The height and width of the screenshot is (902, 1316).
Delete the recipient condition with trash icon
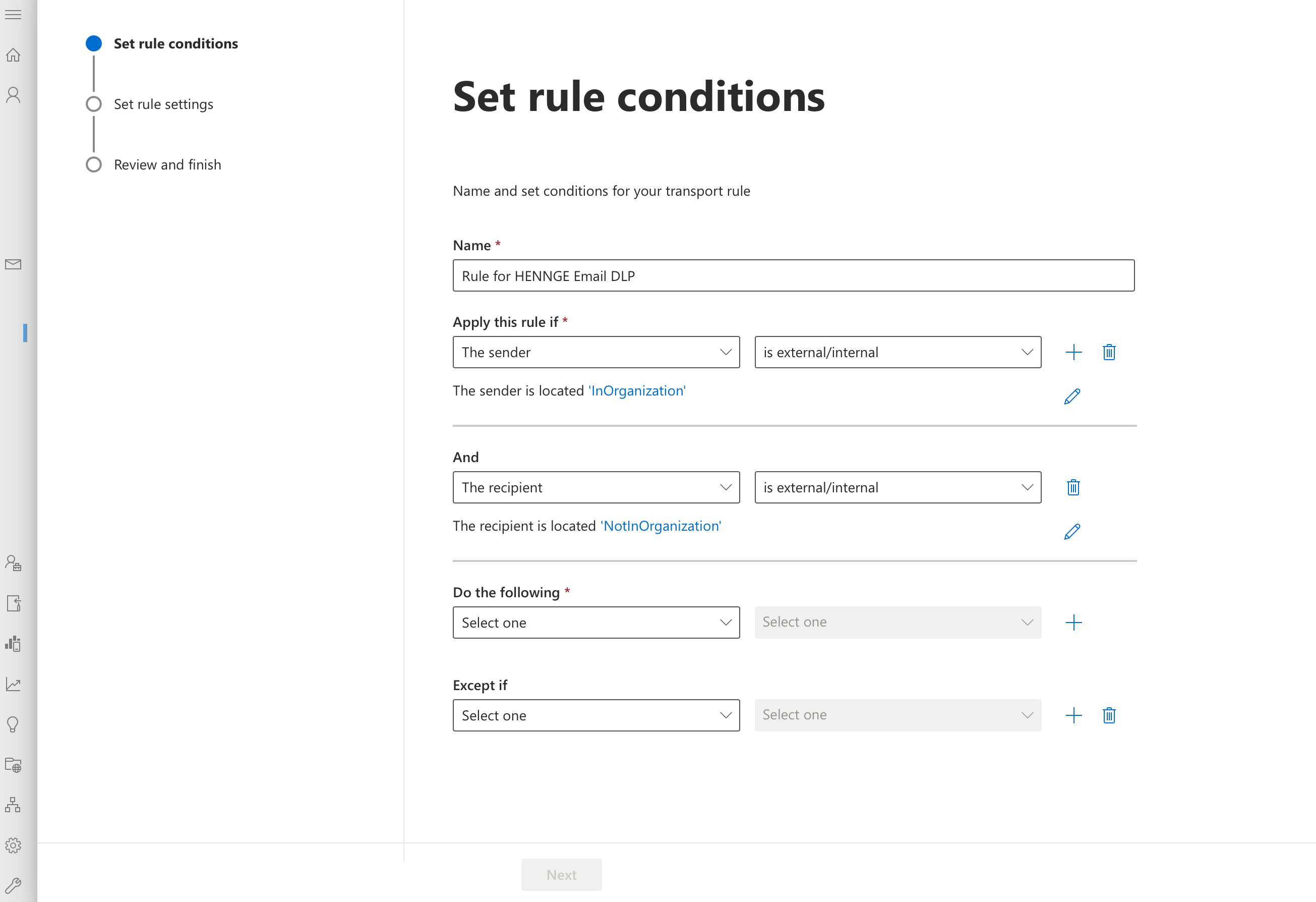click(x=1073, y=487)
